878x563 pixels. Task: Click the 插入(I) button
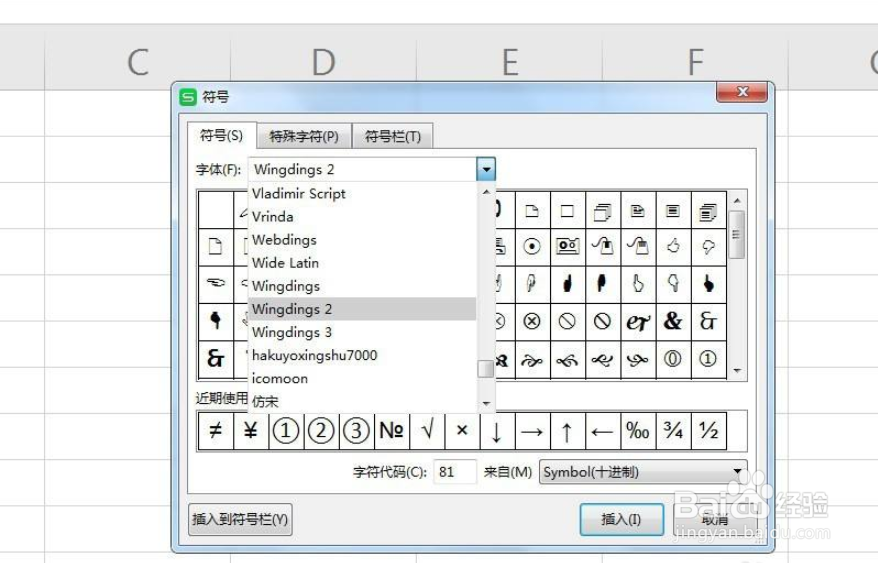622,519
